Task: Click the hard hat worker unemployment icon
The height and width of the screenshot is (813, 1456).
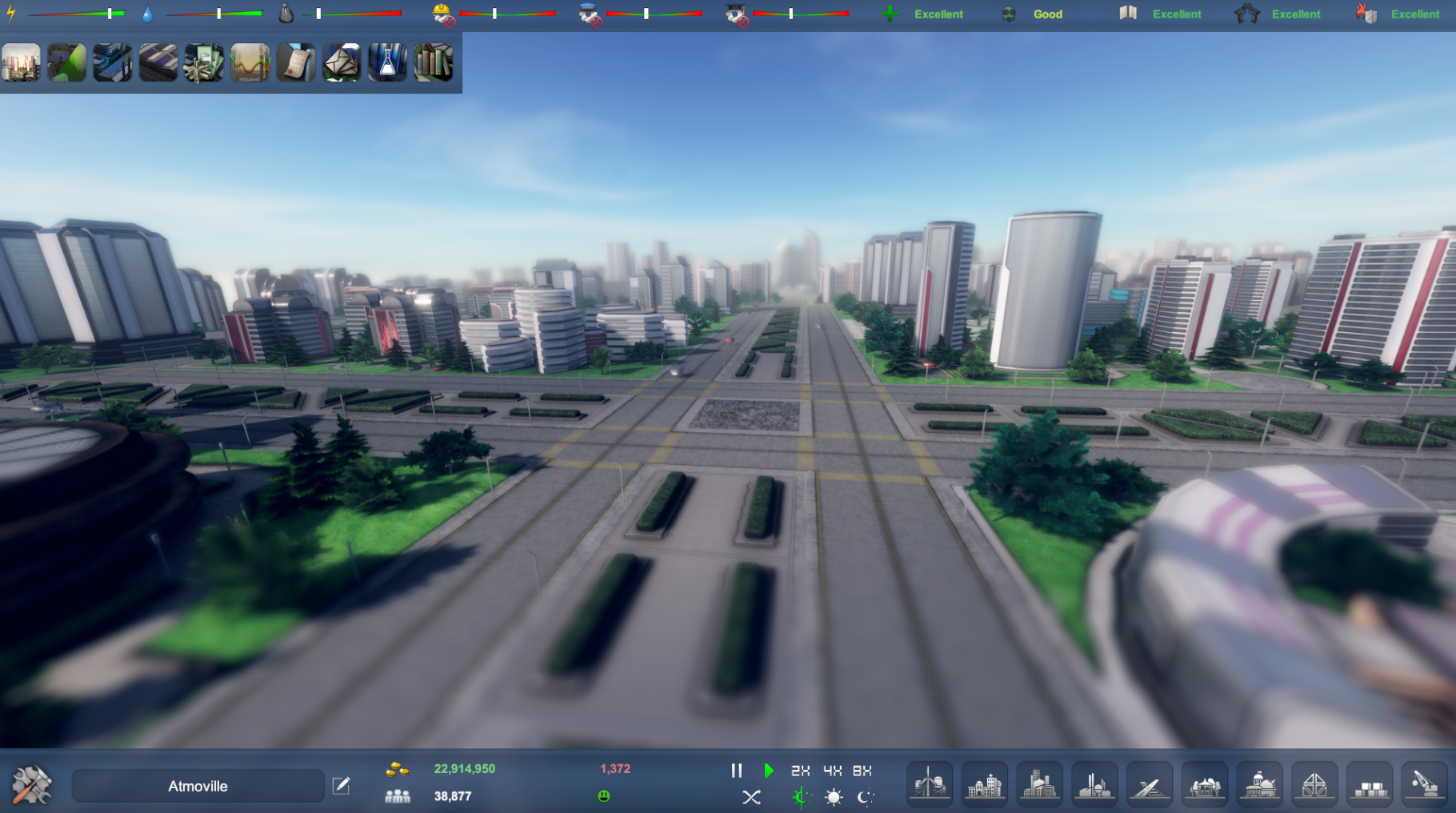Action: point(443,14)
